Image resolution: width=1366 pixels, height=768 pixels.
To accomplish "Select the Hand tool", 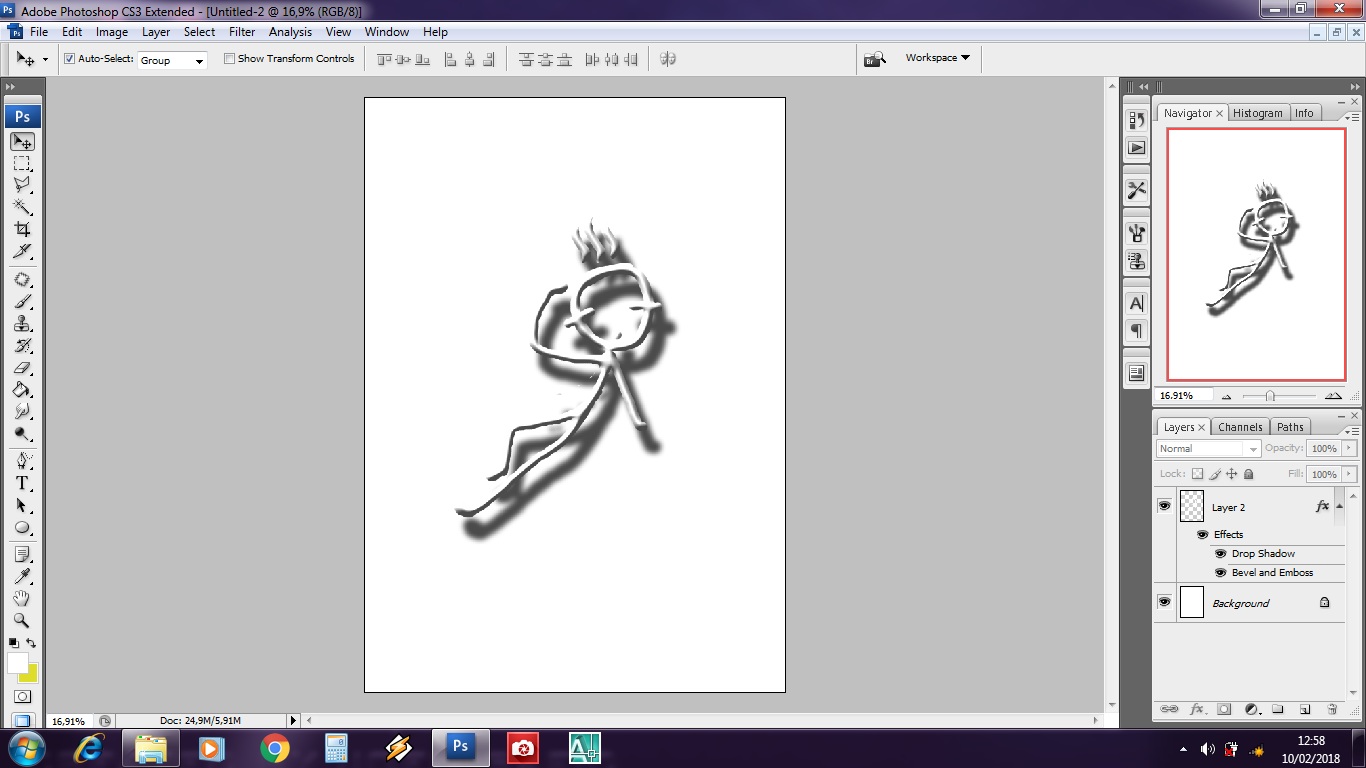I will click(22, 599).
